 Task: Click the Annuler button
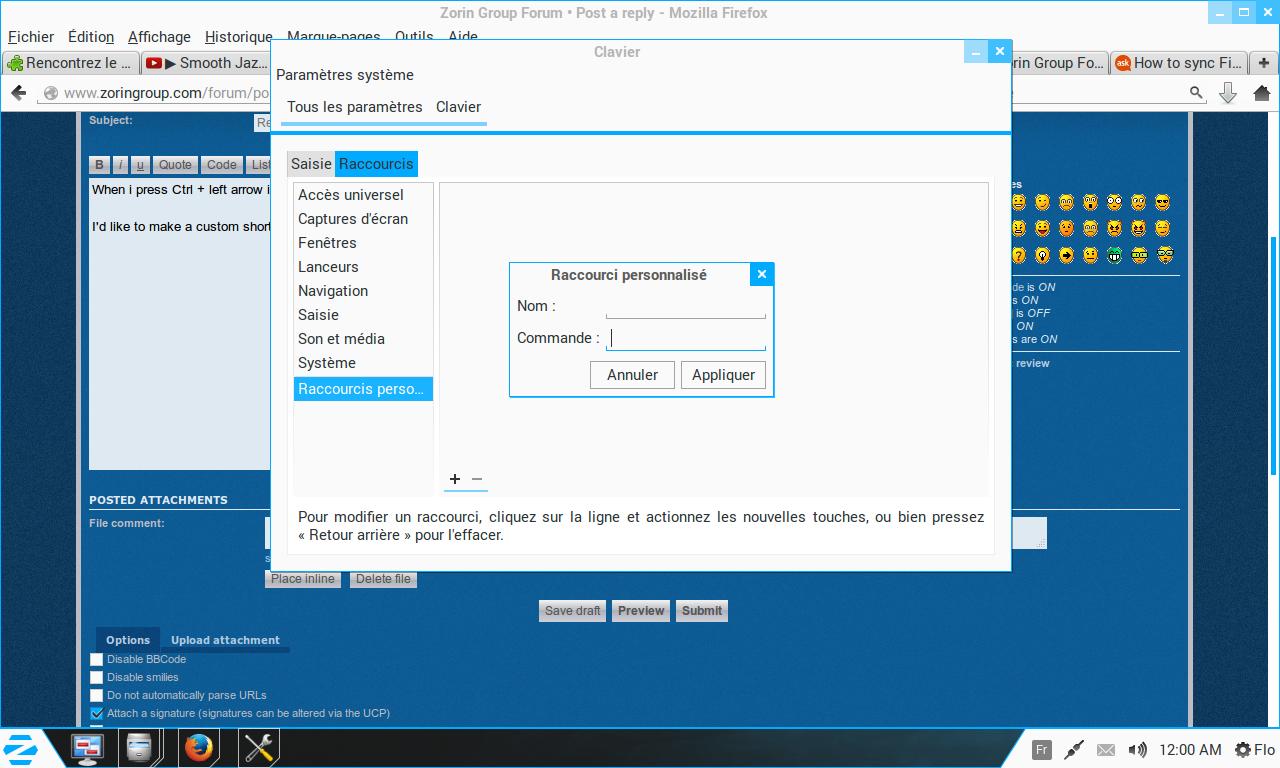point(632,375)
